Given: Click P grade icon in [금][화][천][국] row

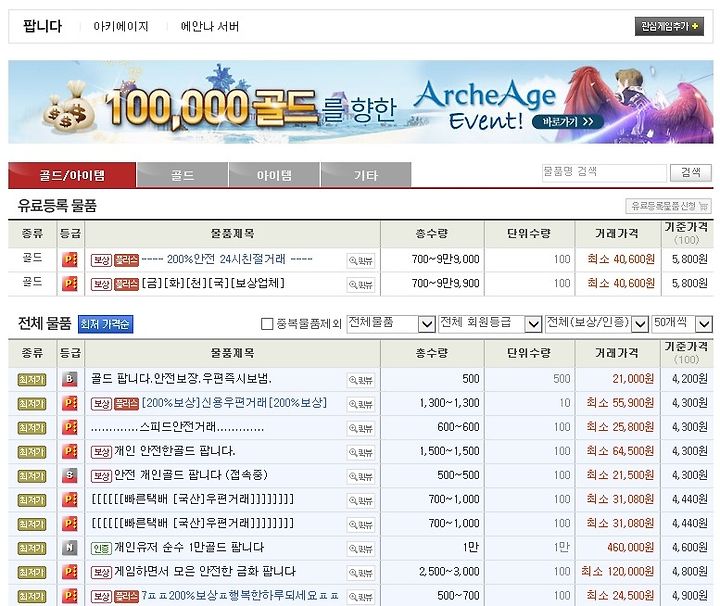Looking at the screenshot, I should 70,284.
